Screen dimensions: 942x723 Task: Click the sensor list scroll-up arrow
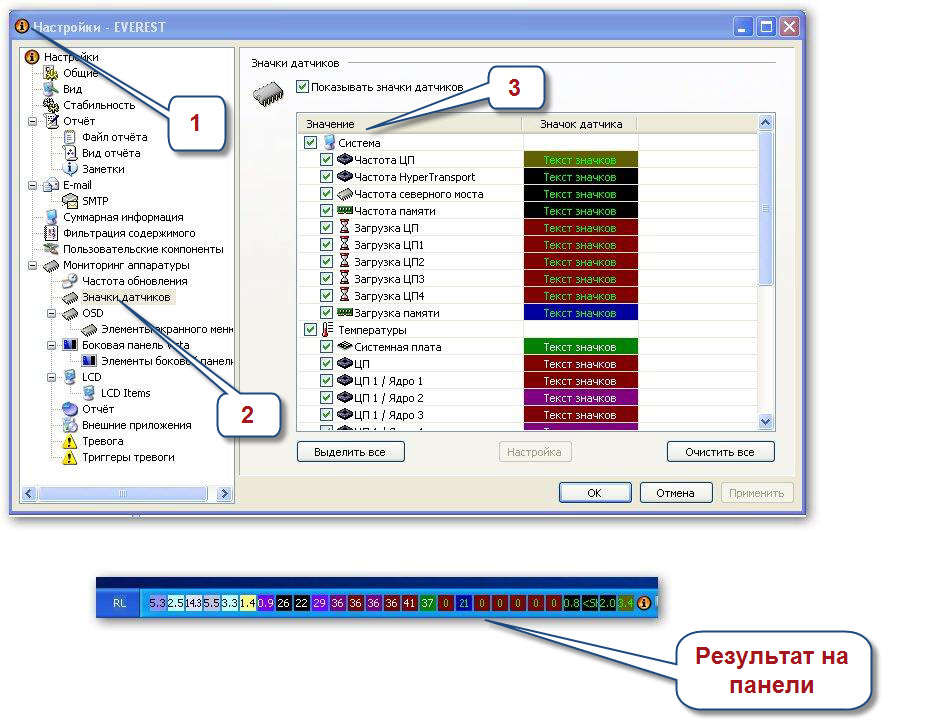point(765,123)
